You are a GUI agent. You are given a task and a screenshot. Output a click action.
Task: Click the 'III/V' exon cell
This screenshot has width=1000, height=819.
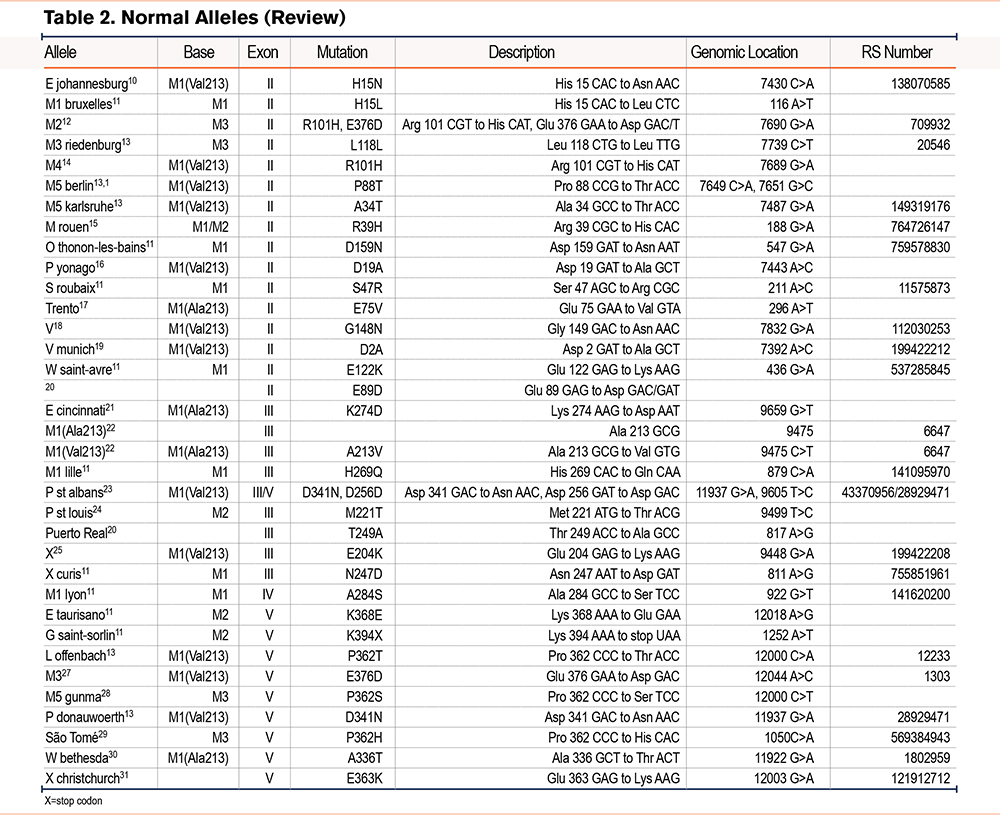click(263, 492)
